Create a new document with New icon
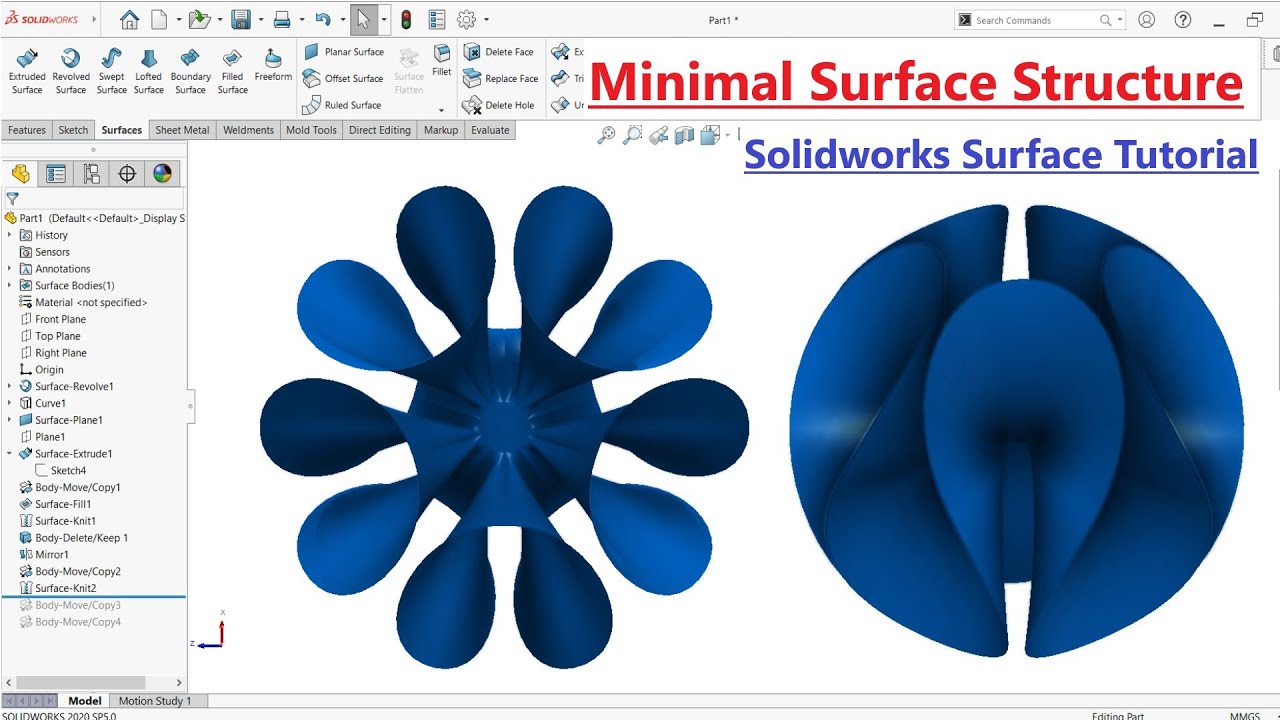1280x720 pixels. [160, 19]
